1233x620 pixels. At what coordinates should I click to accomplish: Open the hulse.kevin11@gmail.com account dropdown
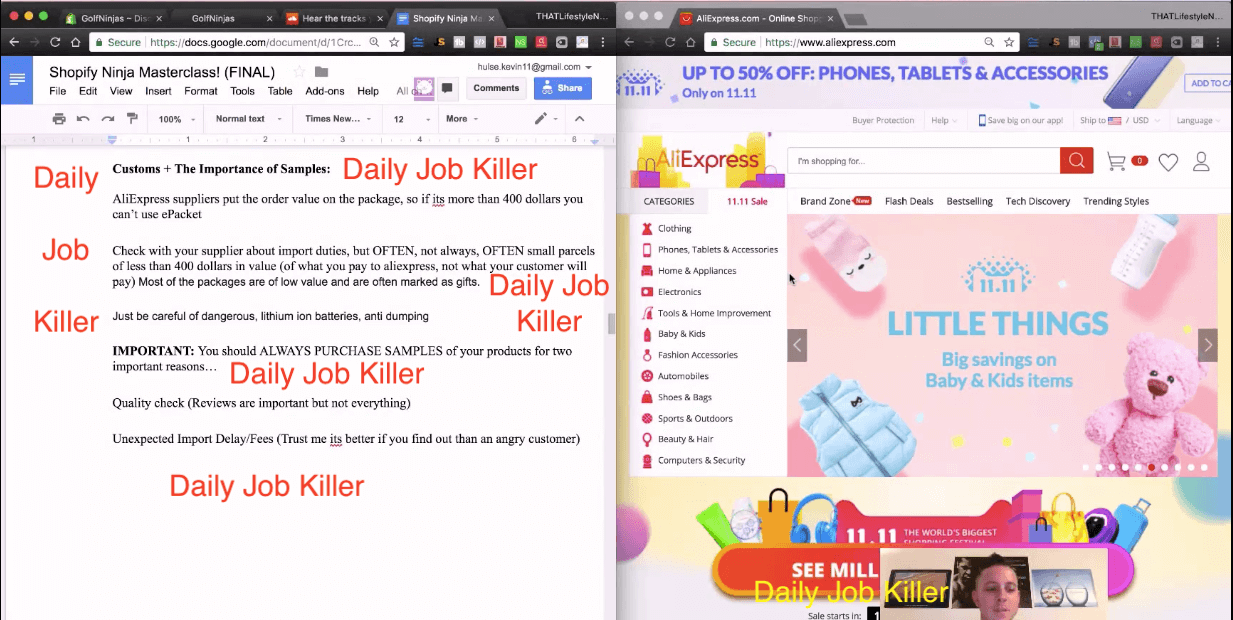pyautogui.click(x=536, y=67)
